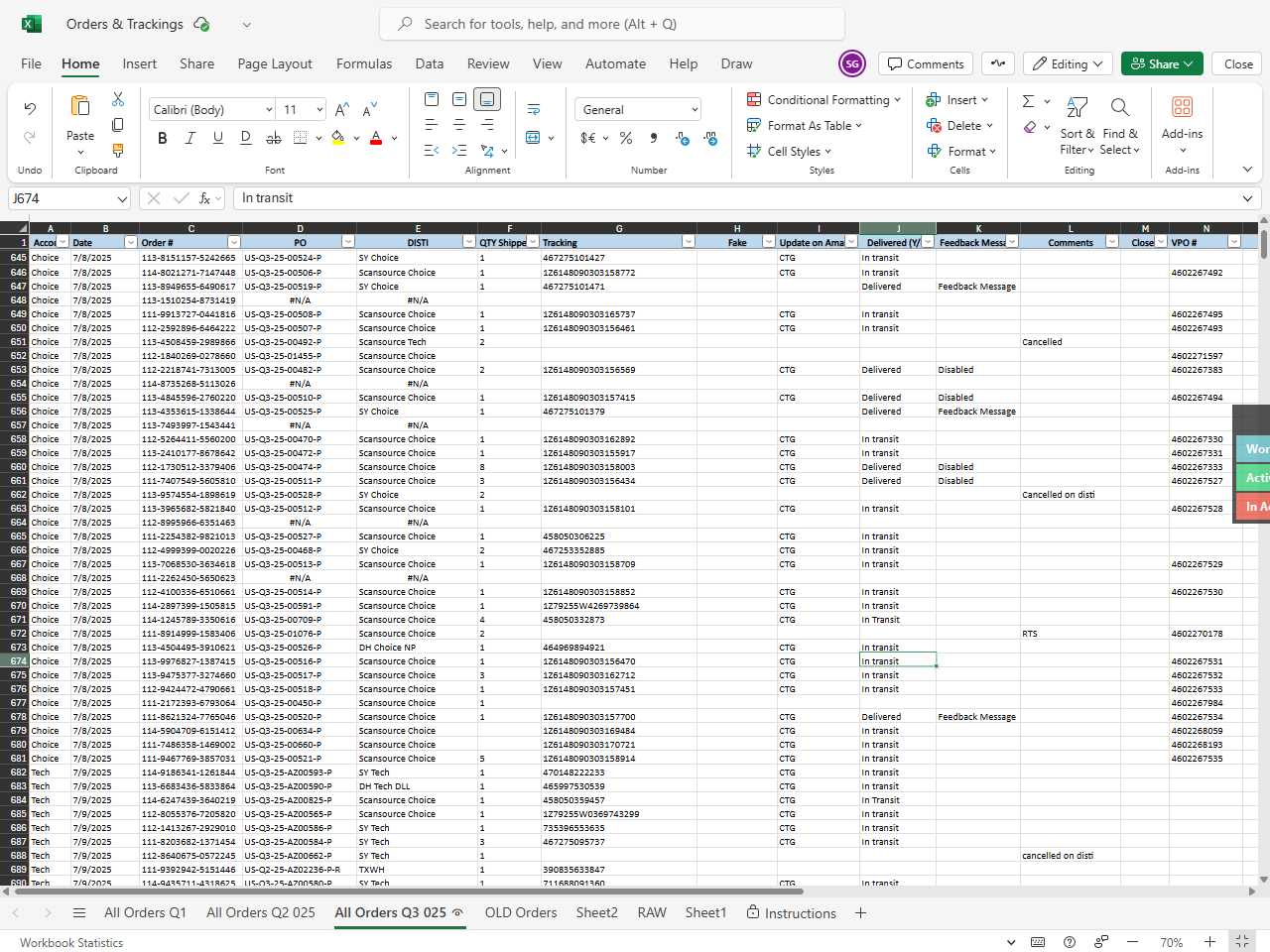Align text right in cells
Image resolution: width=1270 pixels, height=952 pixels.
pyautogui.click(x=487, y=125)
